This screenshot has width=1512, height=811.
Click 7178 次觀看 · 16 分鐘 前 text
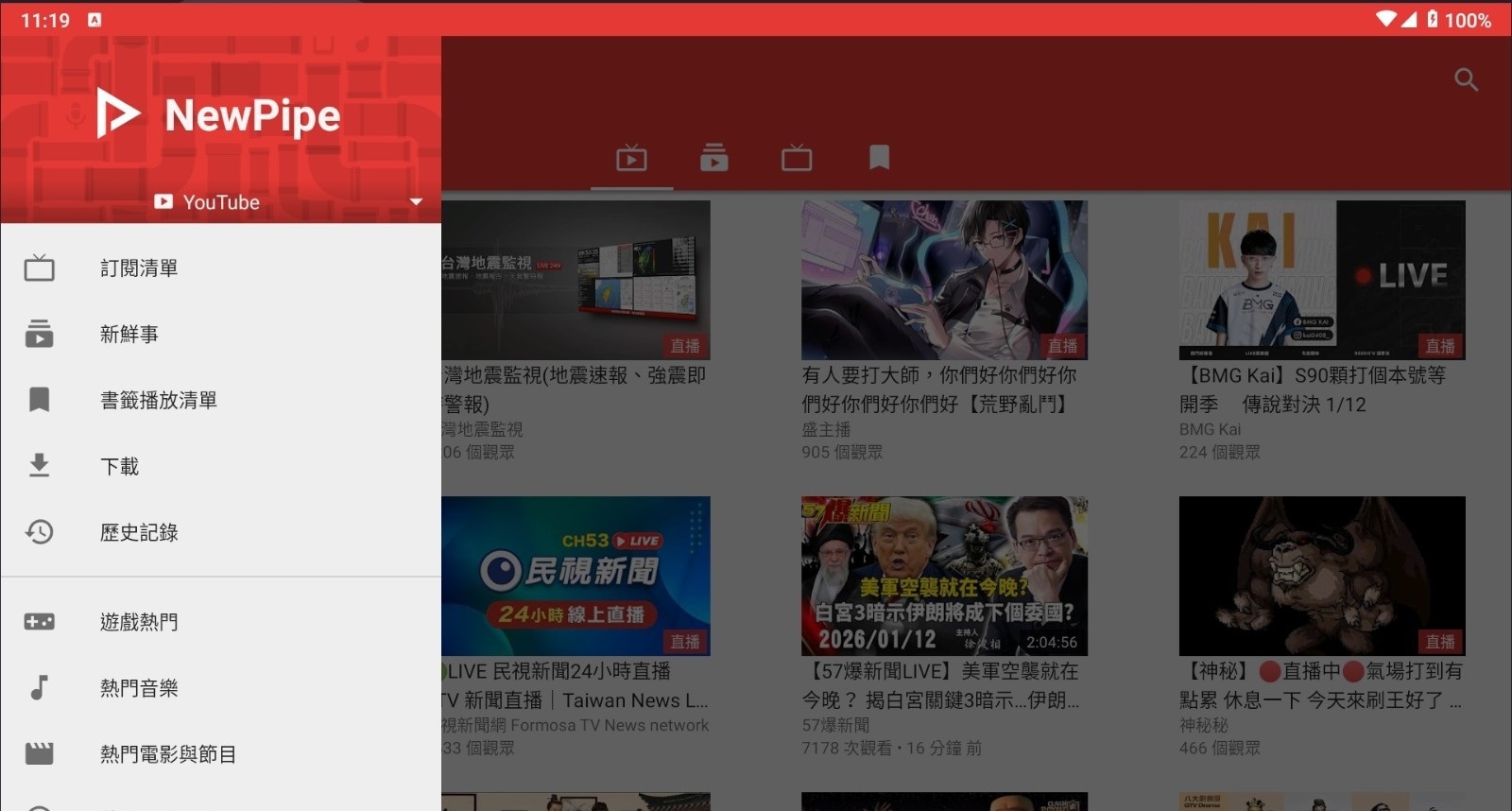click(891, 748)
